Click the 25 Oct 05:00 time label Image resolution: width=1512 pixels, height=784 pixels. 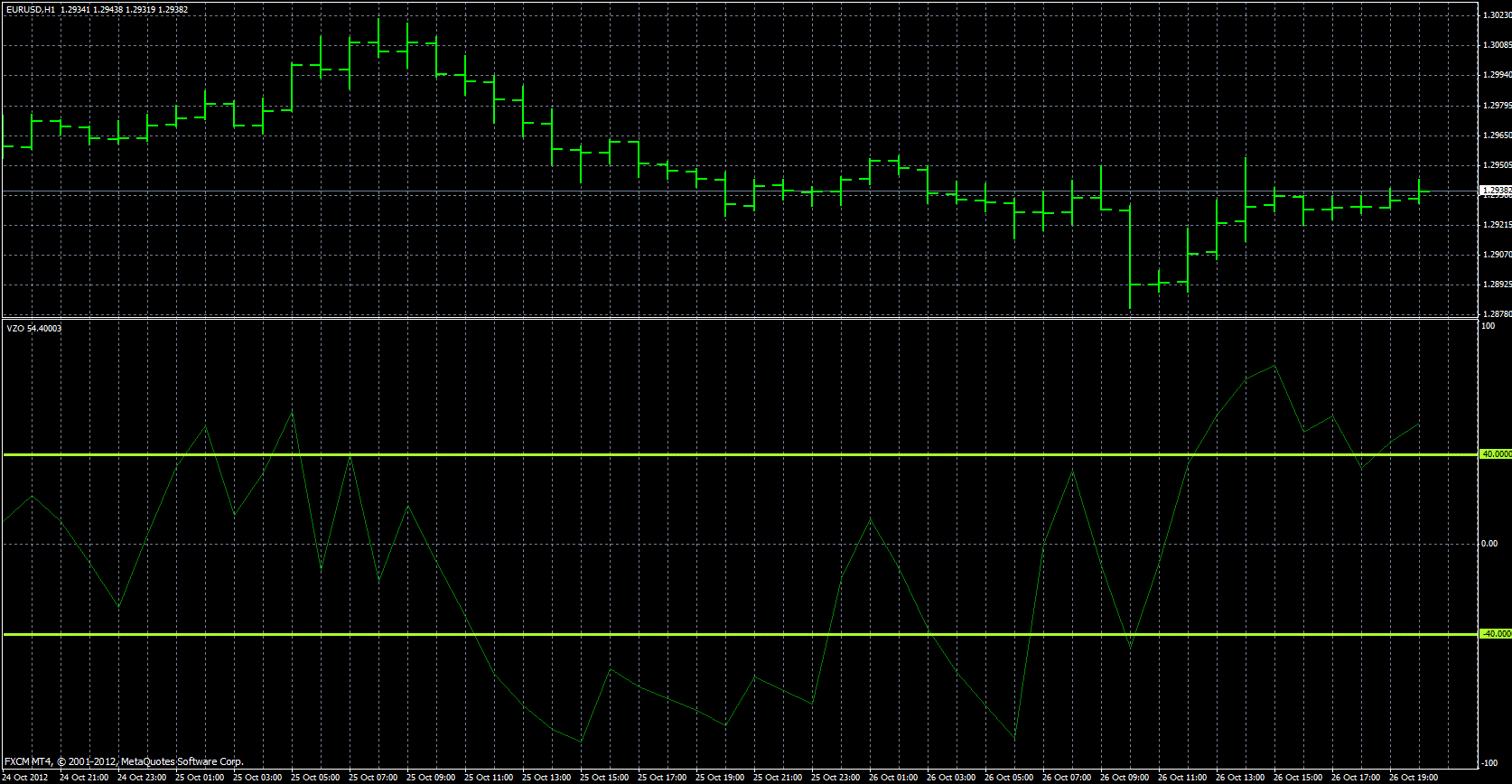click(x=315, y=778)
